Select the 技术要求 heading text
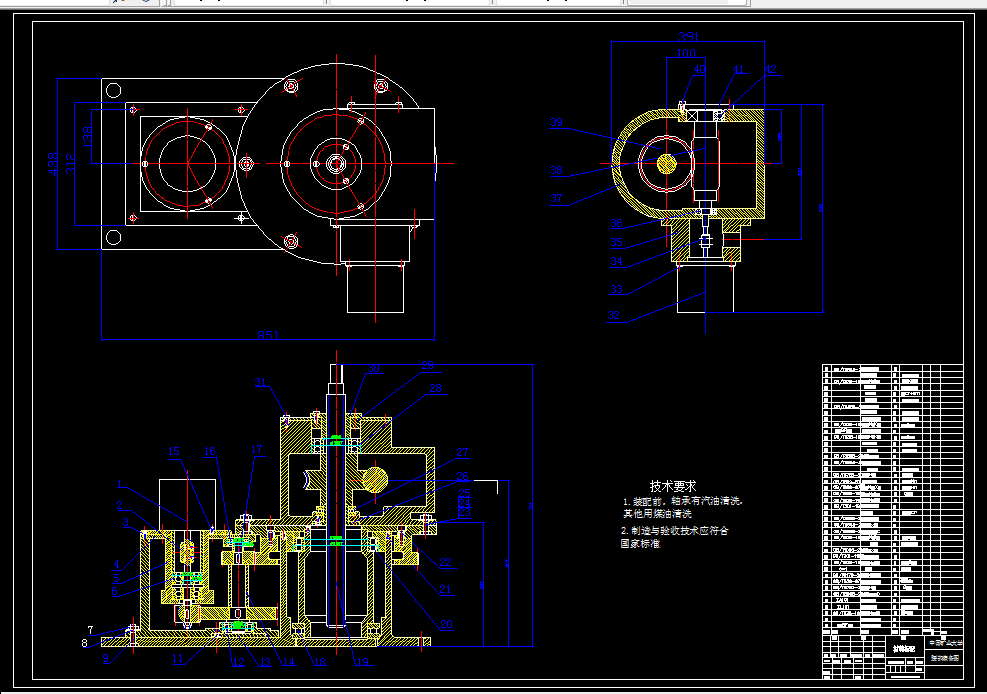The height and width of the screenshot is (694, 987). click(673, 486)
